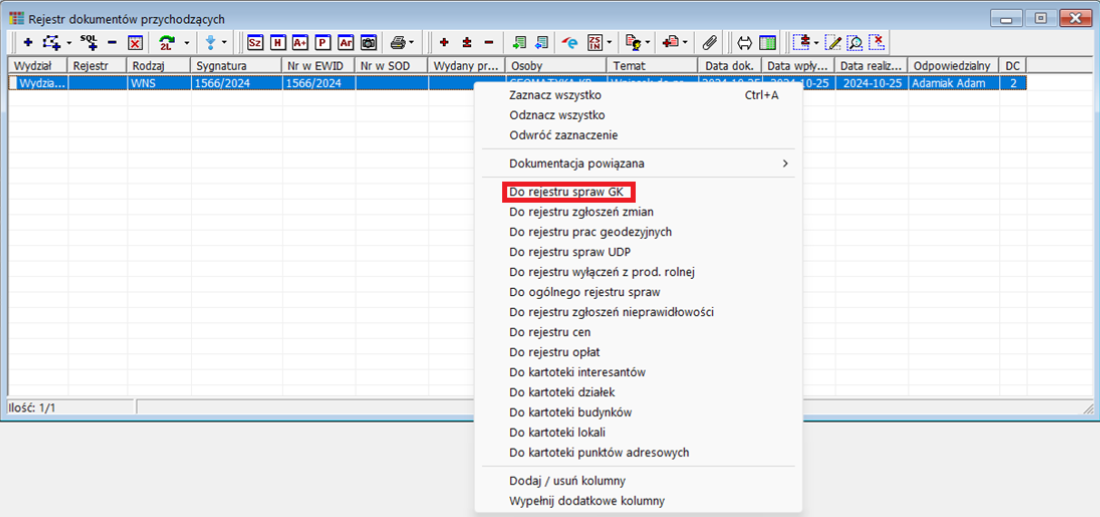
Task: Click the A+ toolbar icon
Action: coord(299,43)
